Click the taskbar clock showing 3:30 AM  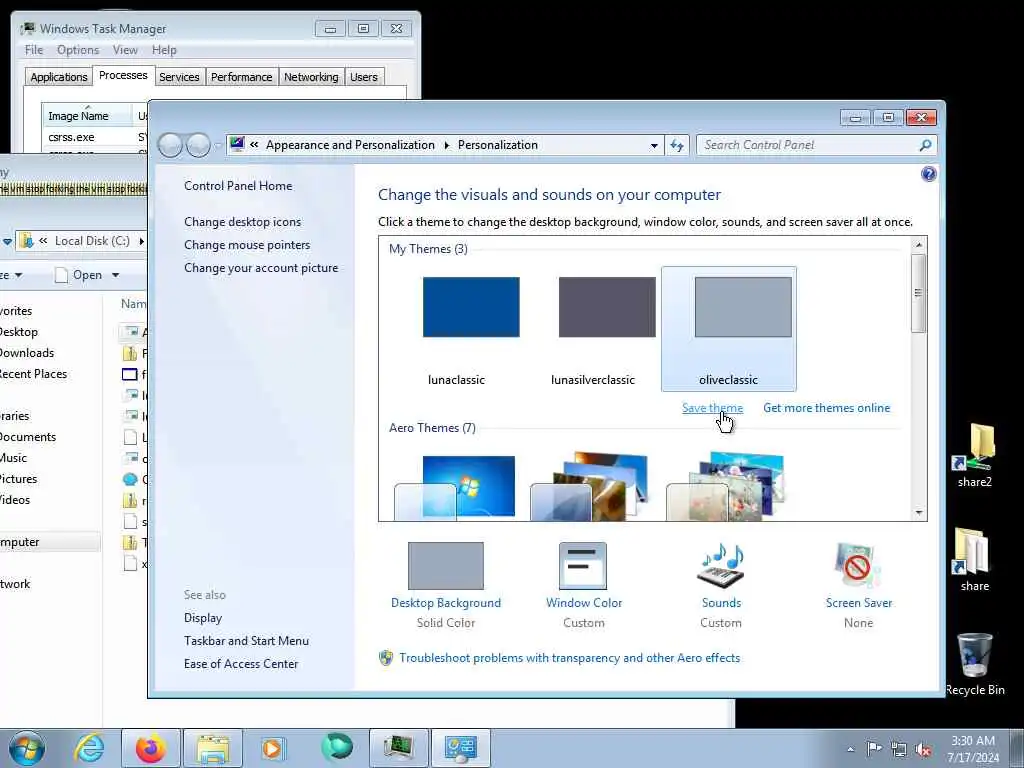pos(972,748)
